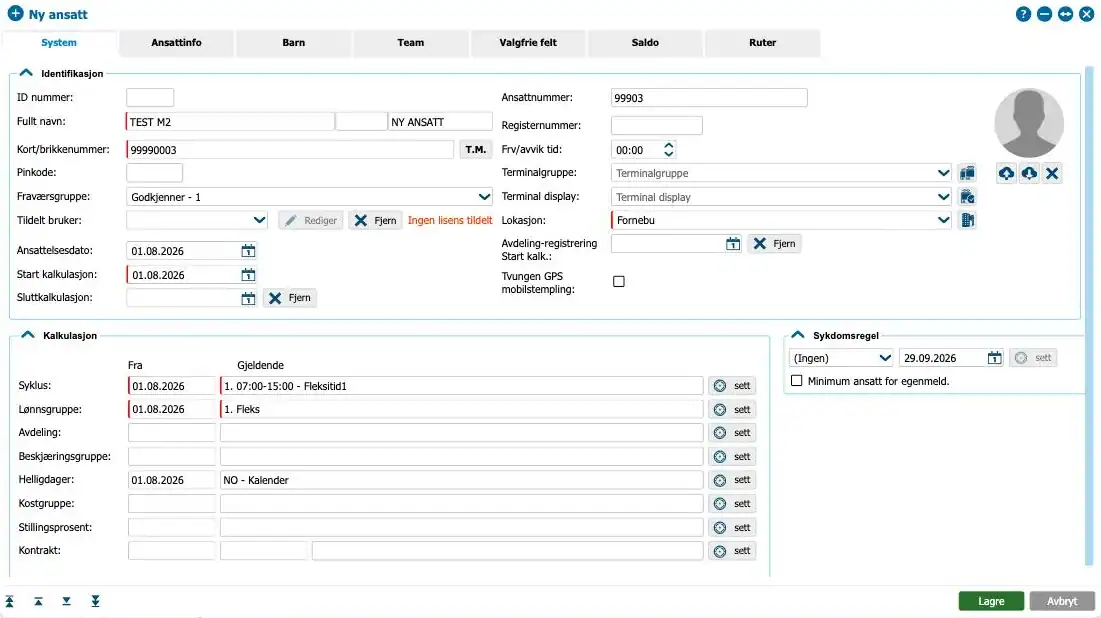Click the employee profile picture placeholder

coord(1029,123)
